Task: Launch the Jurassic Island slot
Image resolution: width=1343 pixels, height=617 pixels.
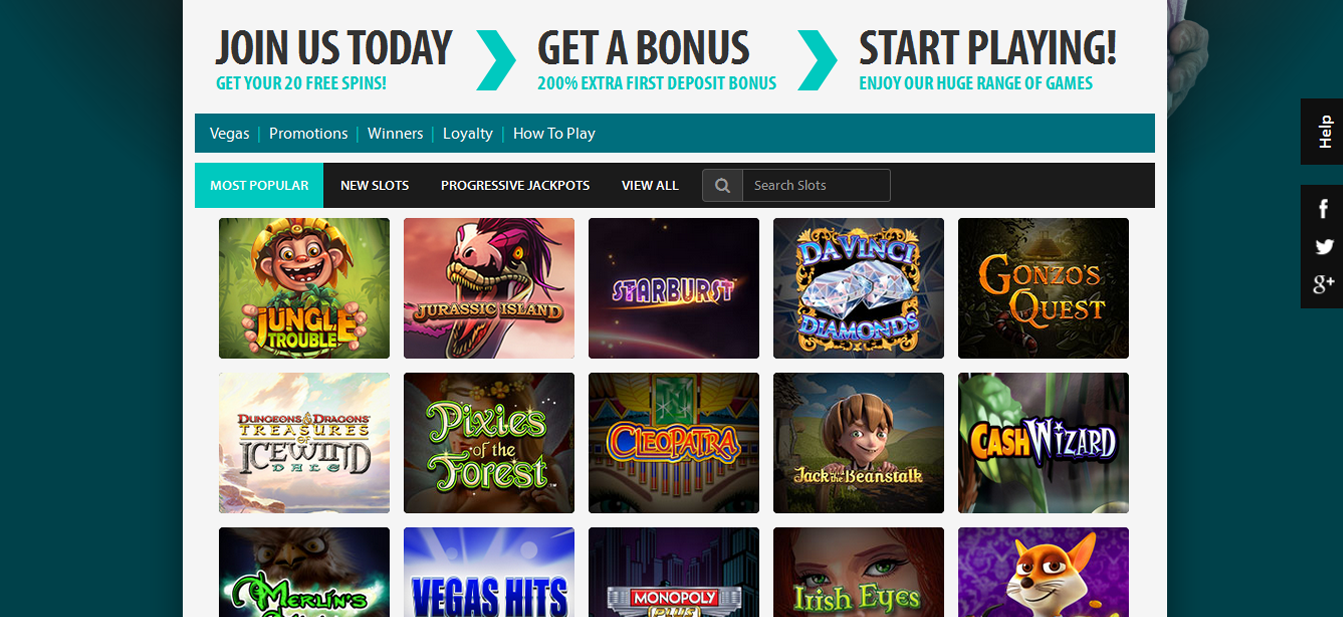Action: tap(489, 288)
